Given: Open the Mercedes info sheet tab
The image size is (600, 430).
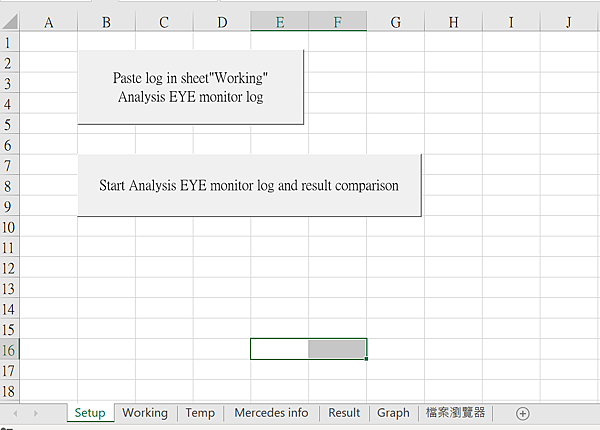Looking at the screenshot, I should [x=271, y=413].
